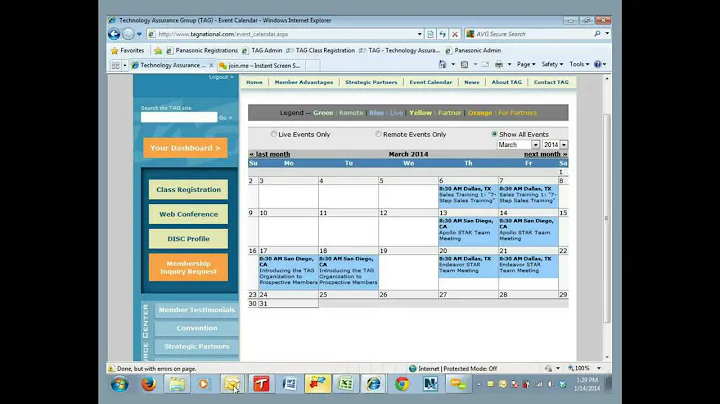The width and height of the screenshot is (720, 404).
Task: Click the DISC Profile button
Action: click(188, 239)
